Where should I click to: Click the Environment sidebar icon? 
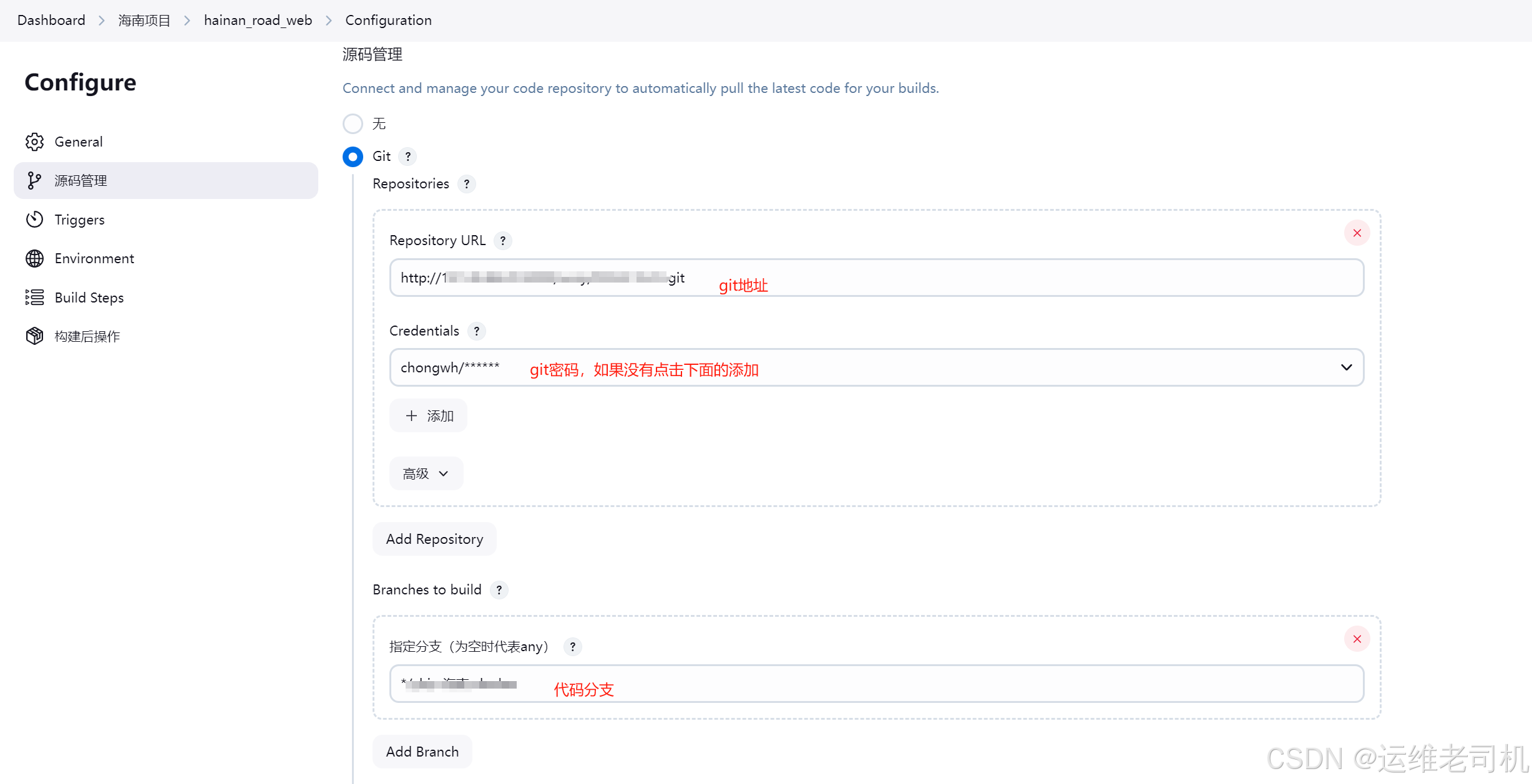35,258
